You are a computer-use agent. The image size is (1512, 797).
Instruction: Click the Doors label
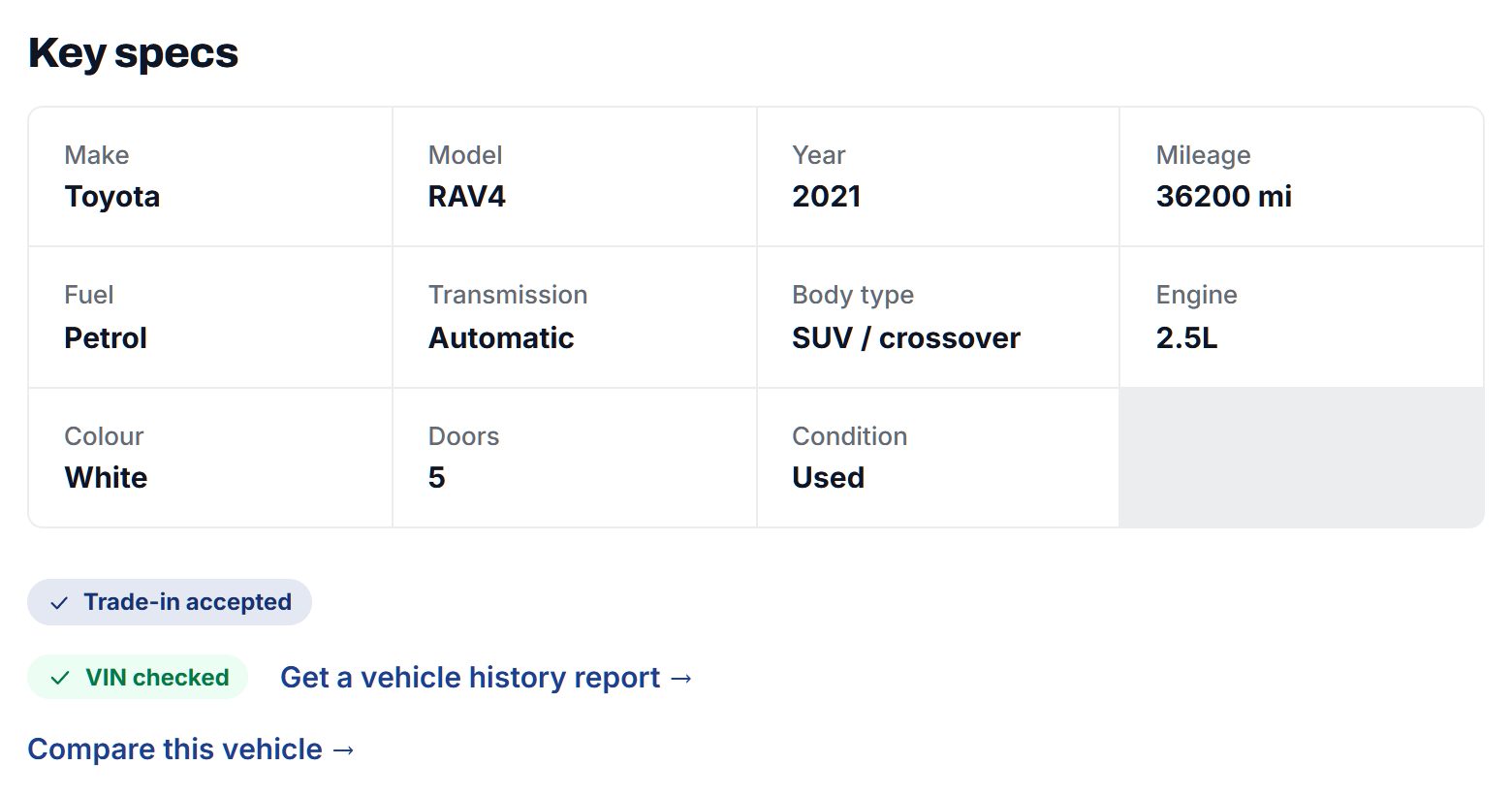click(x=464, y=436)
